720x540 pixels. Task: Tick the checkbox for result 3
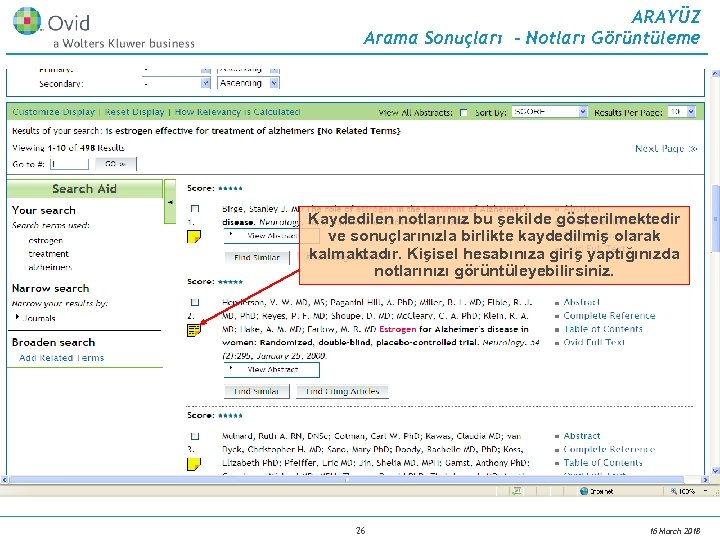195,436
